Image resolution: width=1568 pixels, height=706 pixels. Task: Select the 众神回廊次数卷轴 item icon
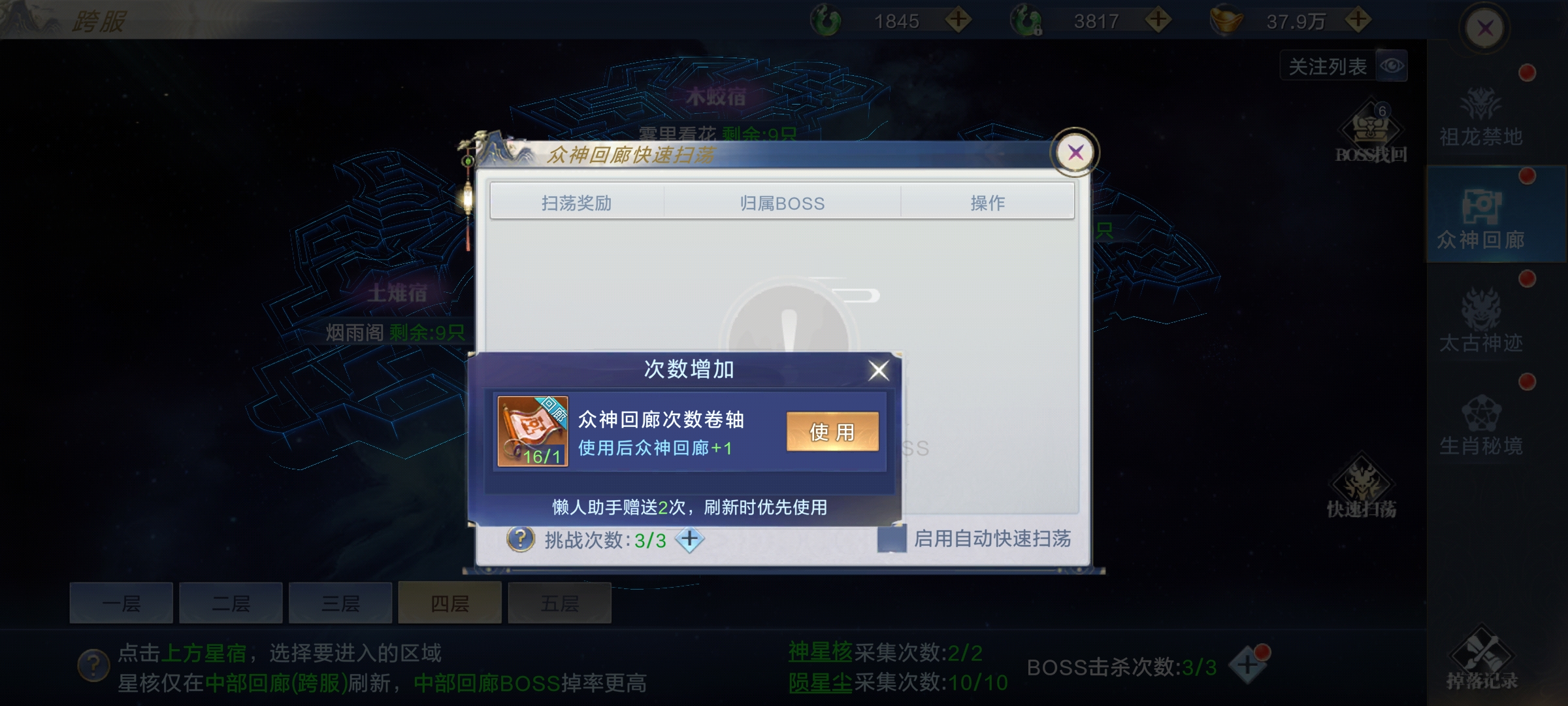pyautogui.click(x=532, y=431)
